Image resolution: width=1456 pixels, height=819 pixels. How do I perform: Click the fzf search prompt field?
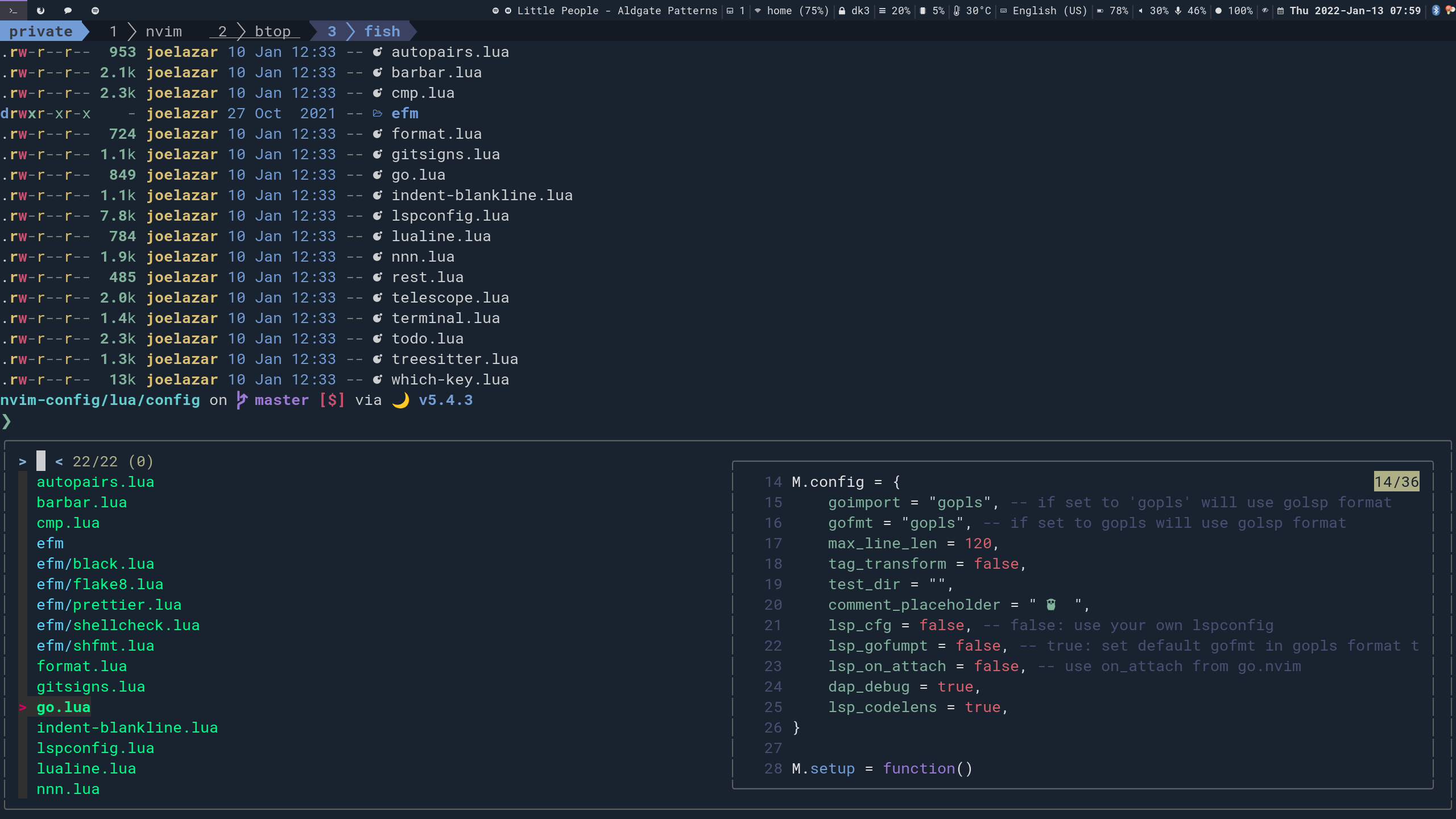(41, 461)
